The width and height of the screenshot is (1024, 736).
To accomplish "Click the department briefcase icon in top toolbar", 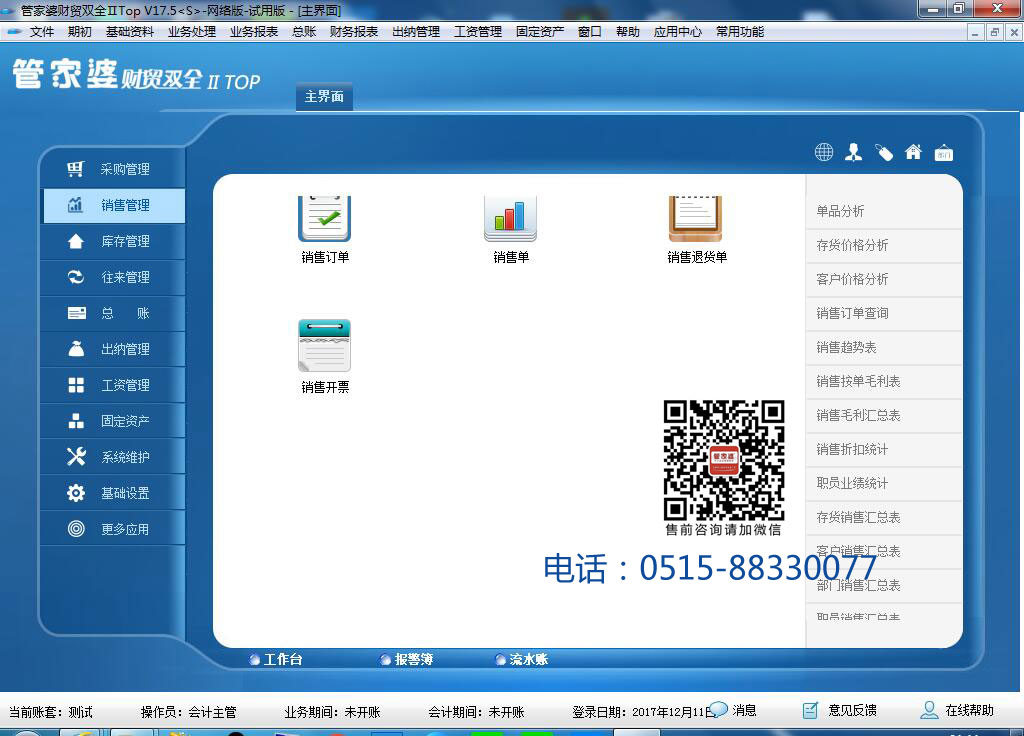I will (944, 153).
